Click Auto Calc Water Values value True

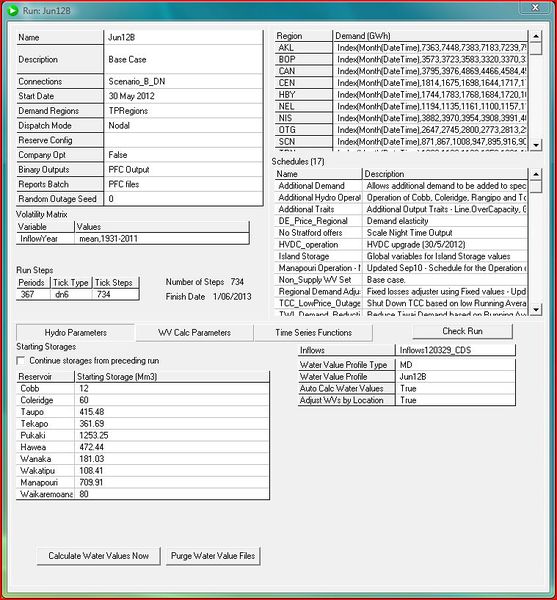click(x=455, y=388)
